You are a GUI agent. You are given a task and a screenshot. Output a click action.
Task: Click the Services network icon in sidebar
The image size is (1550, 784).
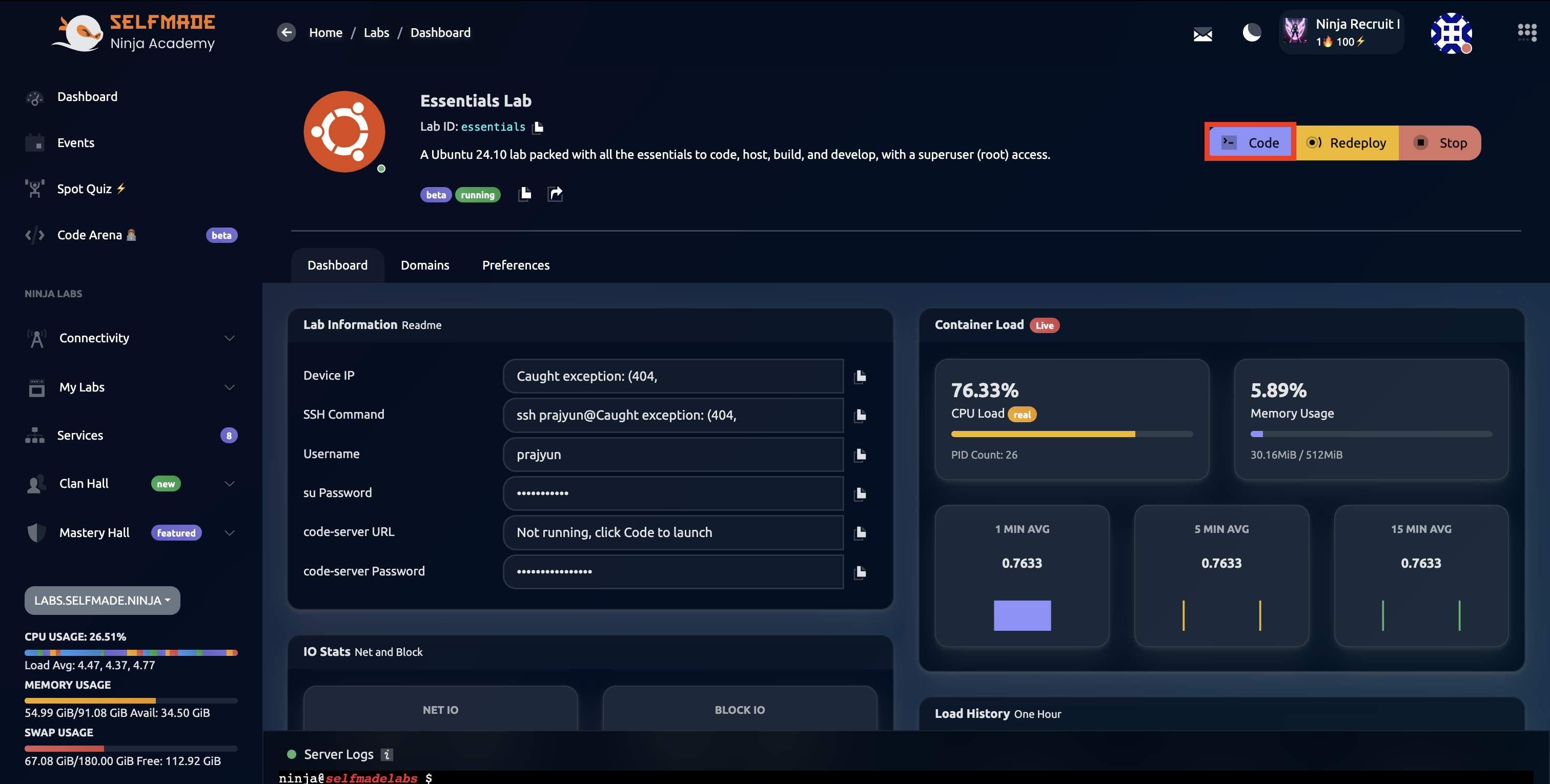(x=35, y=435)
